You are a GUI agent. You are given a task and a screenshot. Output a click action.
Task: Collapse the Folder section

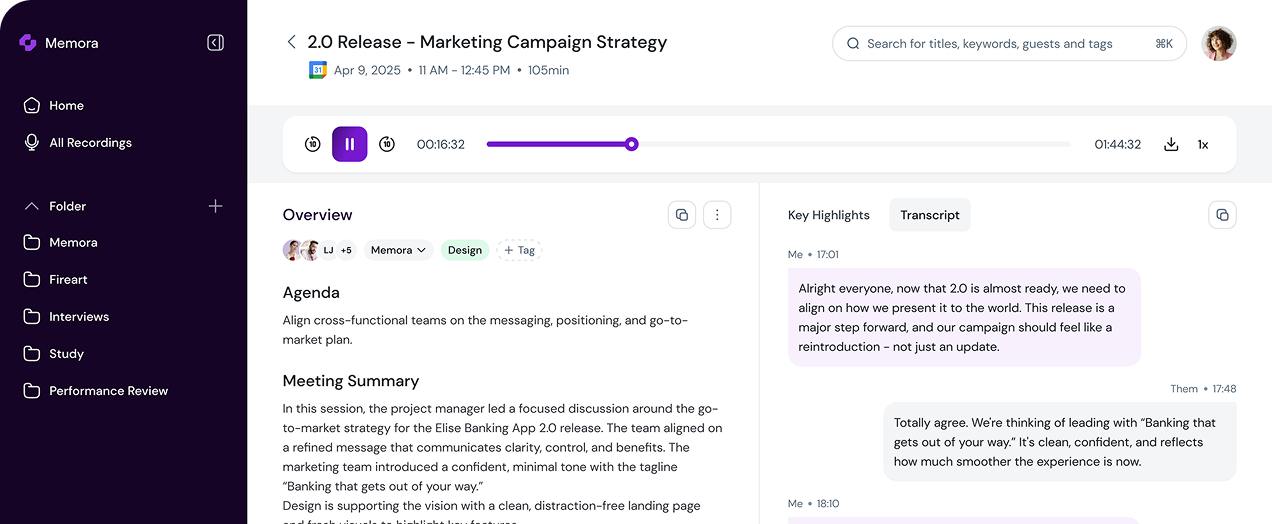point(32,206)
